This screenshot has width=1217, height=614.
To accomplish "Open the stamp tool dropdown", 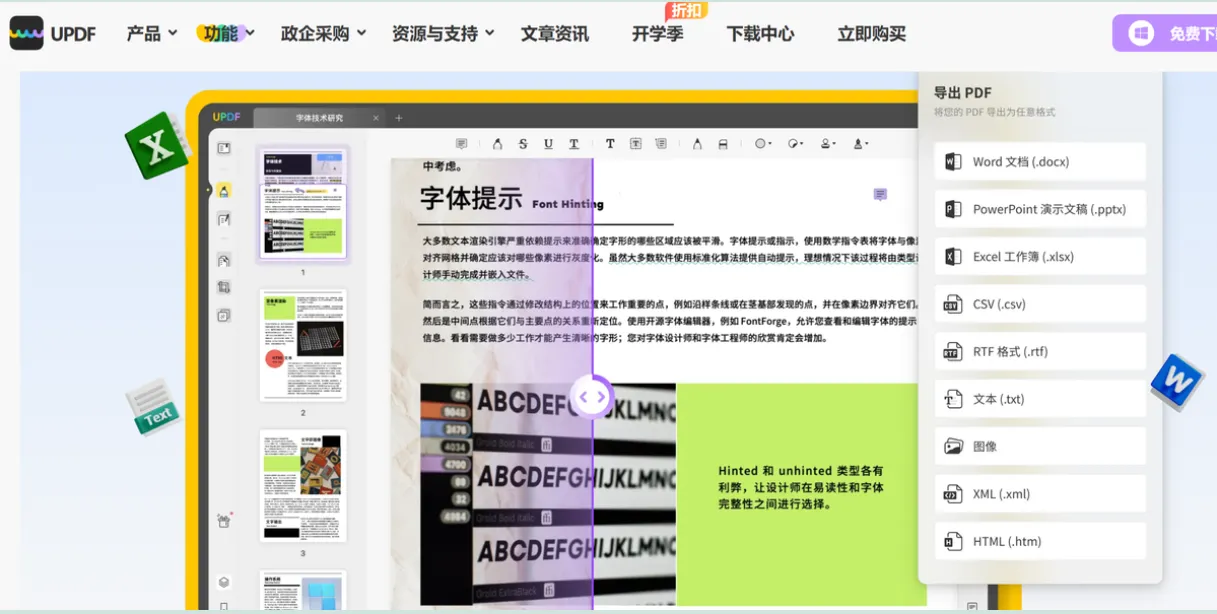I will (x=828, y=144).
